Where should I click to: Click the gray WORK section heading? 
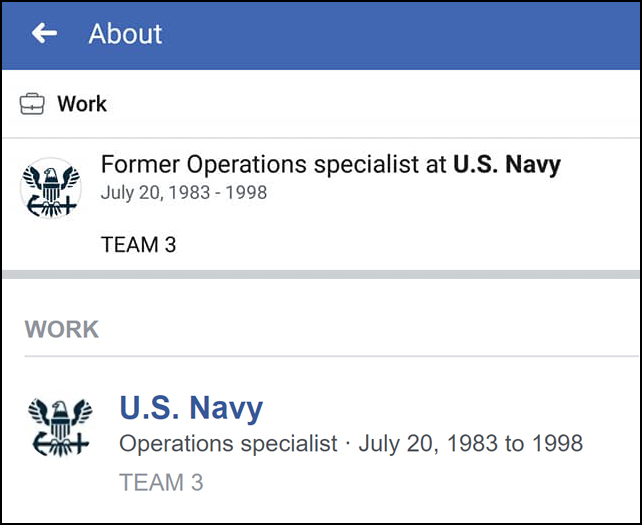pyautogui.click(x=62, y=329)
